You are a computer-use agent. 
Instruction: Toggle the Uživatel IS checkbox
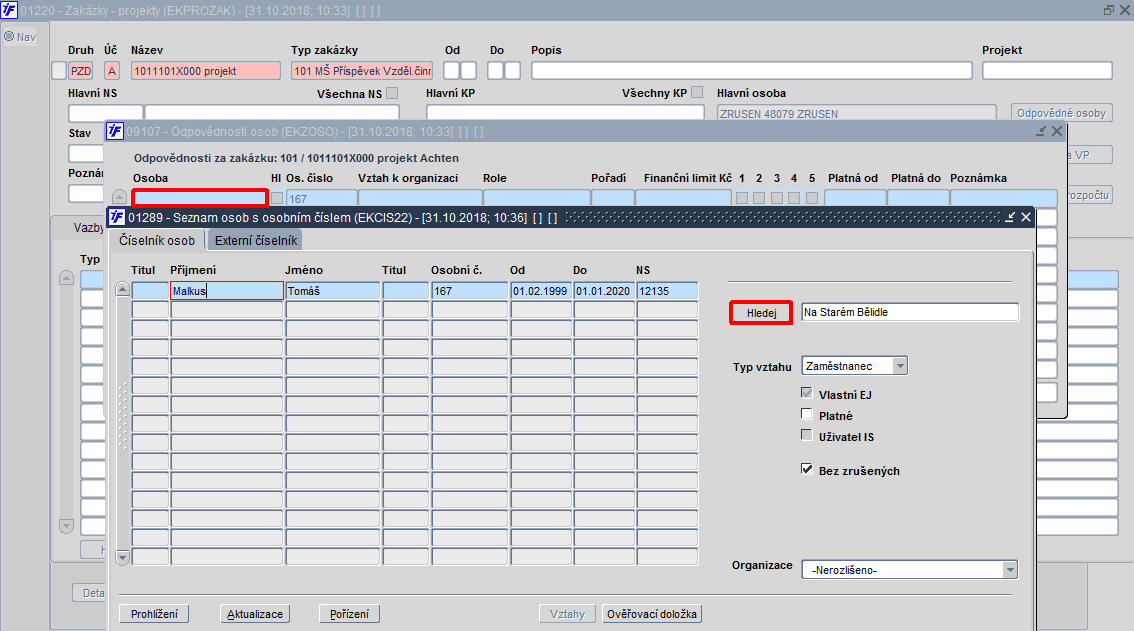click(x=806, y=435)
